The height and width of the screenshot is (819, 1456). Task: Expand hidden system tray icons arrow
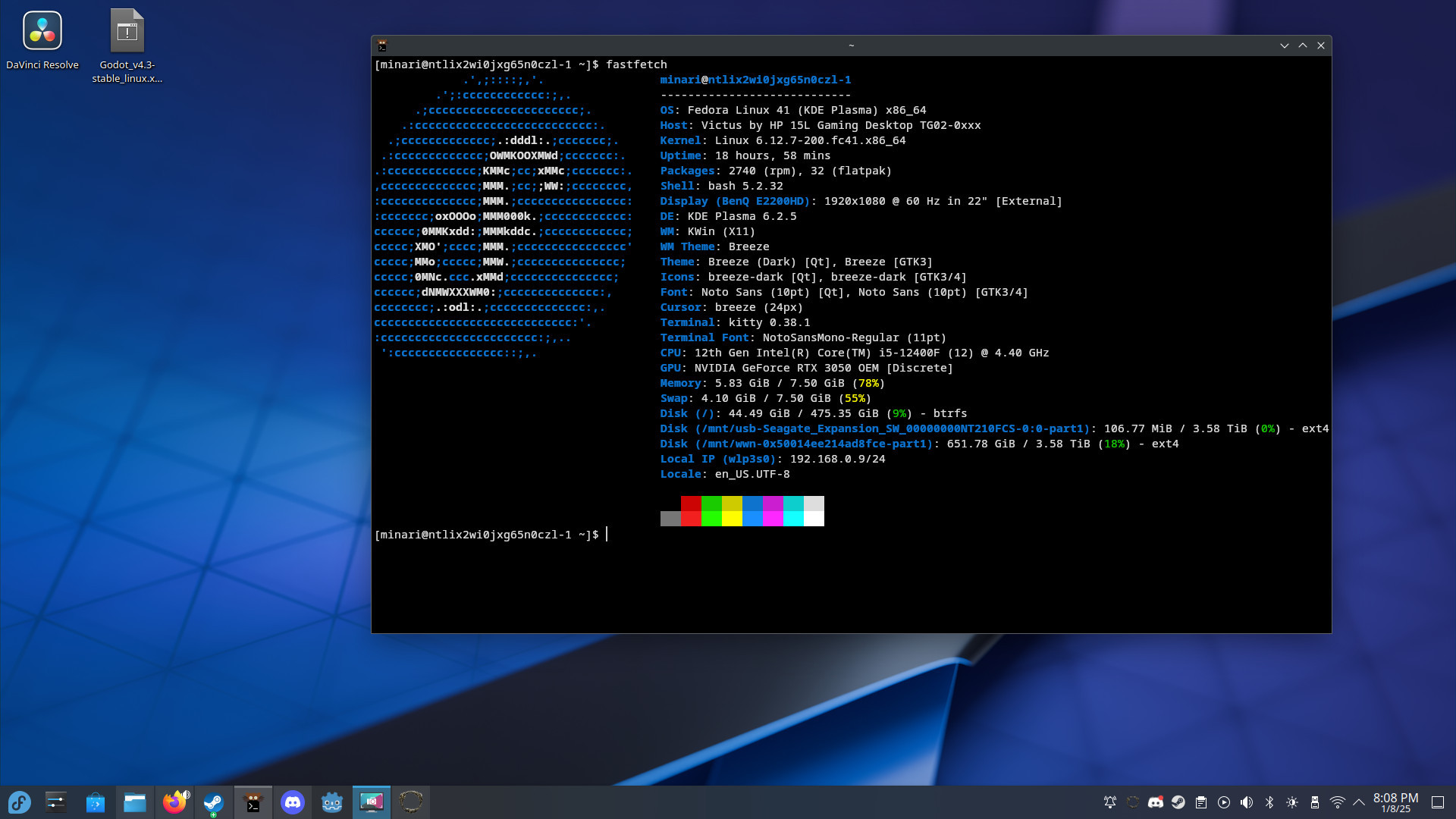[x=1359, y=802]
